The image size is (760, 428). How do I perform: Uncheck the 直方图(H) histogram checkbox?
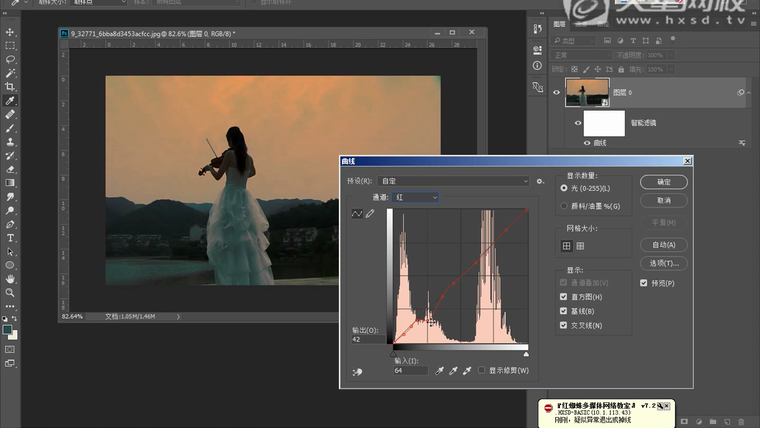564,297
